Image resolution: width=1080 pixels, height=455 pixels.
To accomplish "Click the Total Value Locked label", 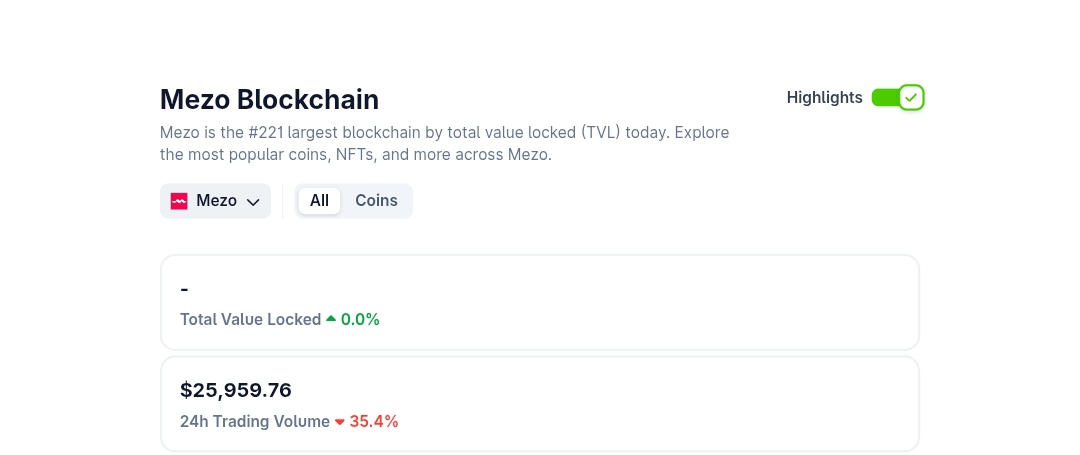I will point(250,320).
